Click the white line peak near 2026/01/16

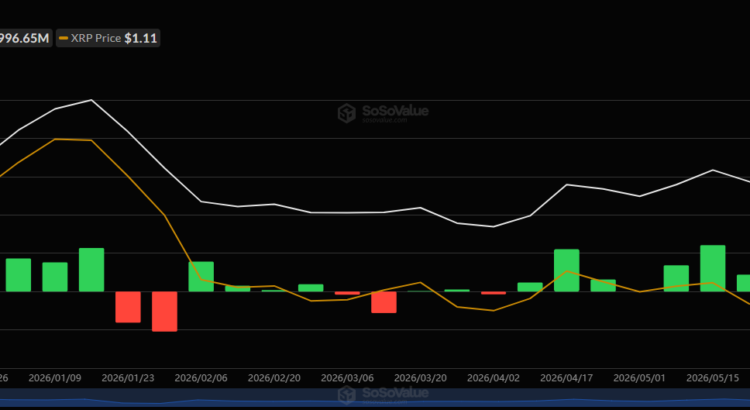point(91,100)
